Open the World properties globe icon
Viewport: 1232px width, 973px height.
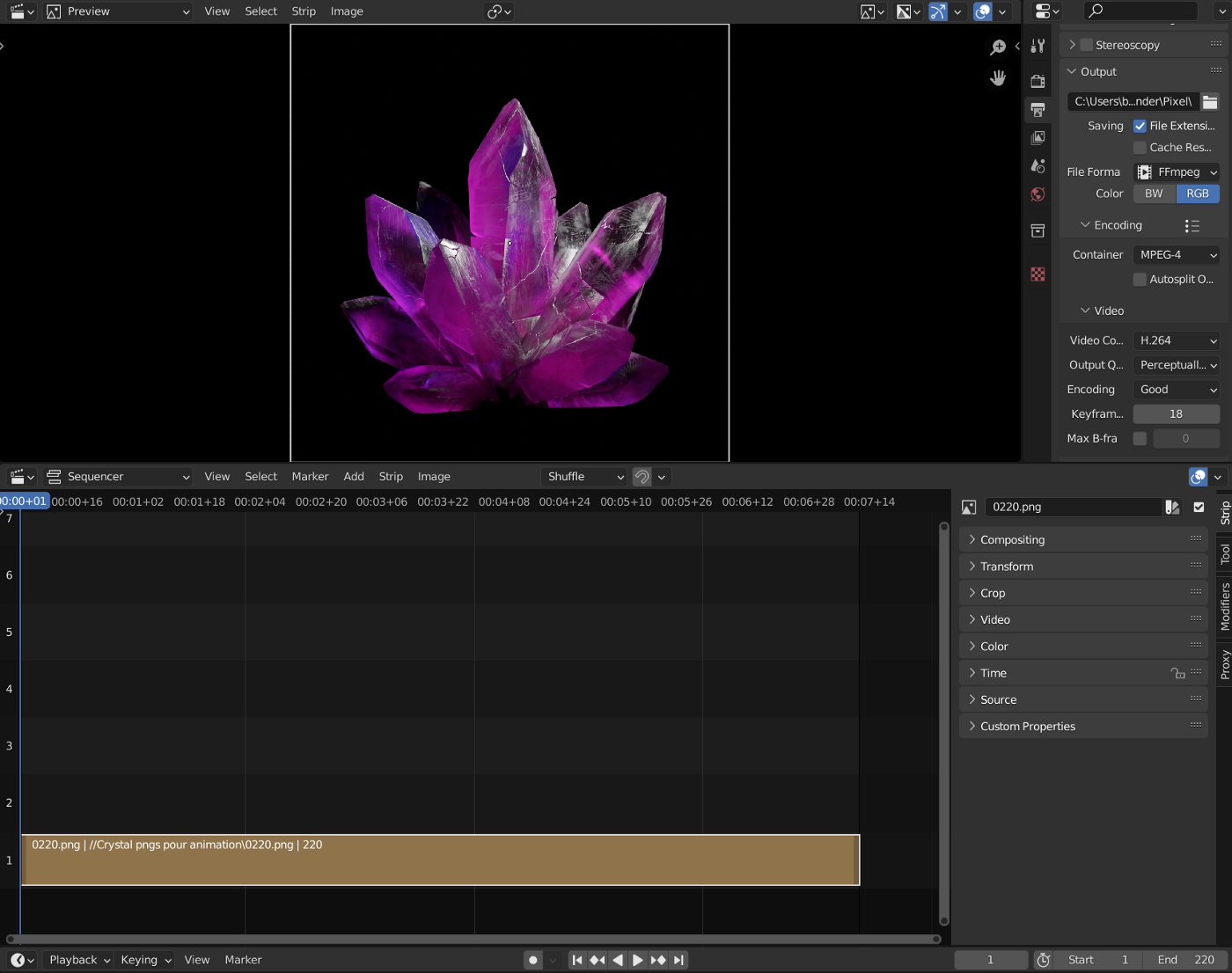click(x=1038, y=194)
